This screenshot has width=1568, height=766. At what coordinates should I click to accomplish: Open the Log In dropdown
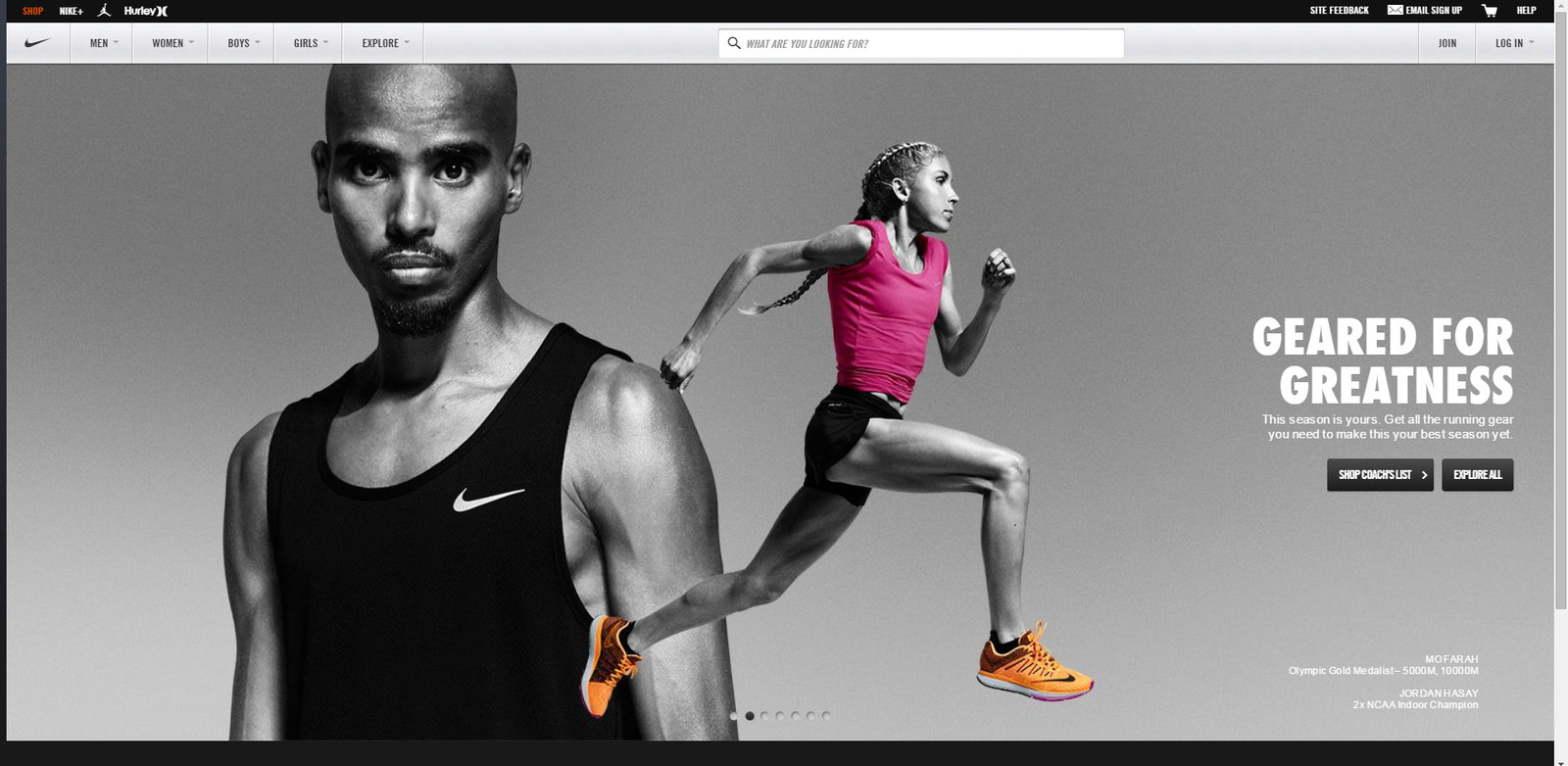click(x=1514, y=43)
